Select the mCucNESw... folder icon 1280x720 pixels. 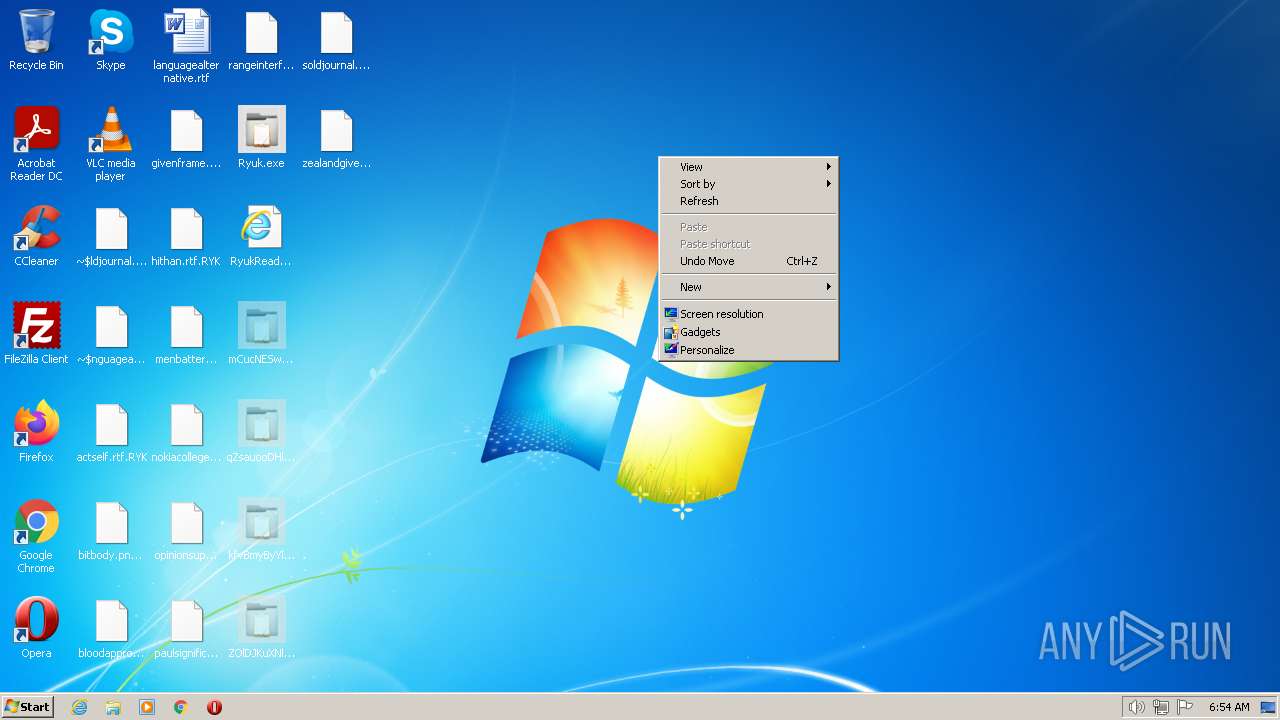[x=261, y=334]
